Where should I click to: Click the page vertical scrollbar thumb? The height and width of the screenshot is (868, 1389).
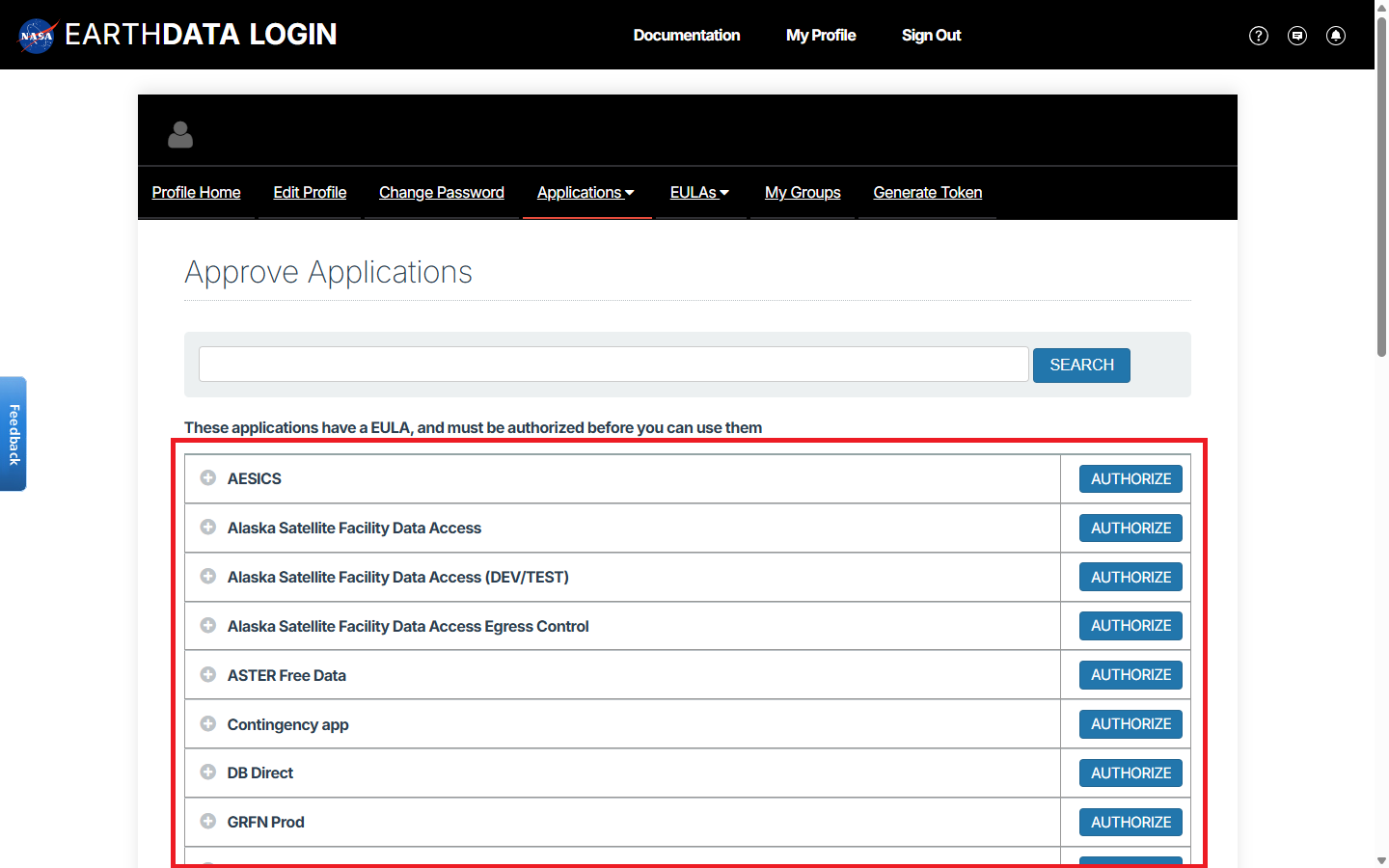pyautogui.click(x=1381, y=186)
